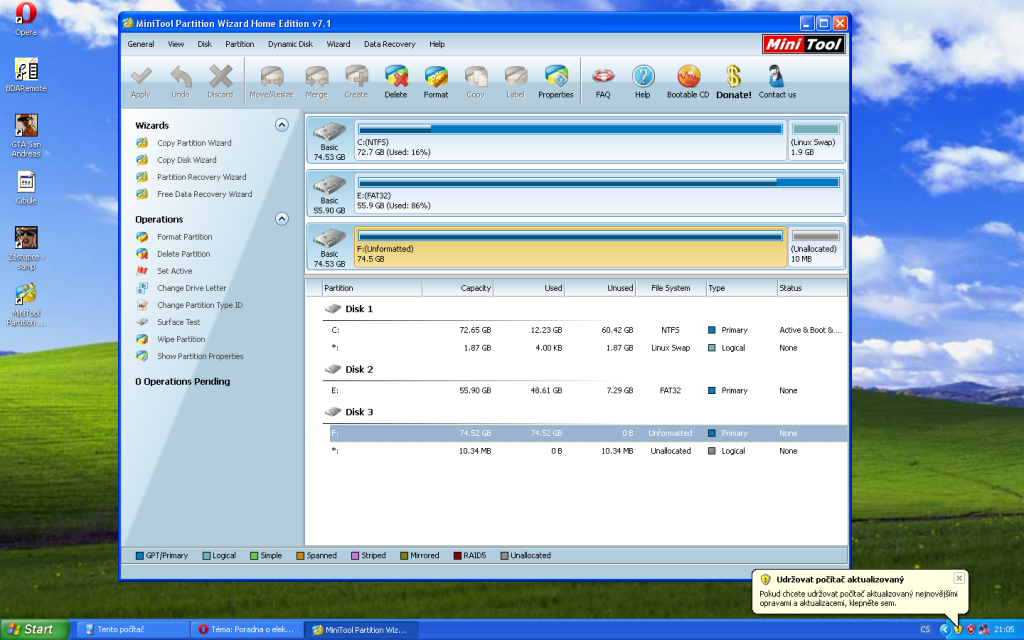Screen dimensions: 1024x640
Task: Sort by Status column header
Action: (x=812, y=288)
